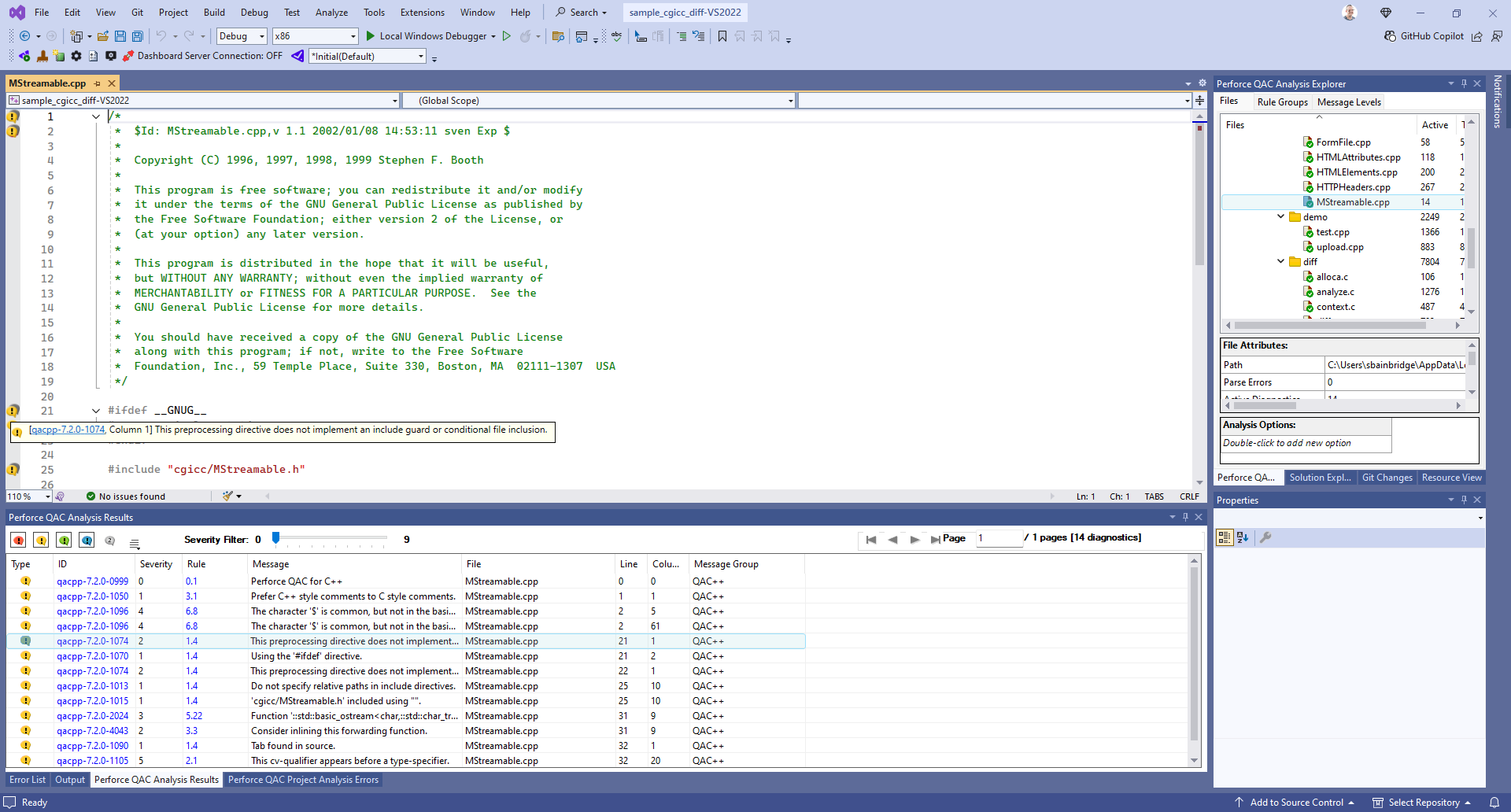
Task: Click the Dashboard Server Connection plug icon
Action: click(128, 56)
